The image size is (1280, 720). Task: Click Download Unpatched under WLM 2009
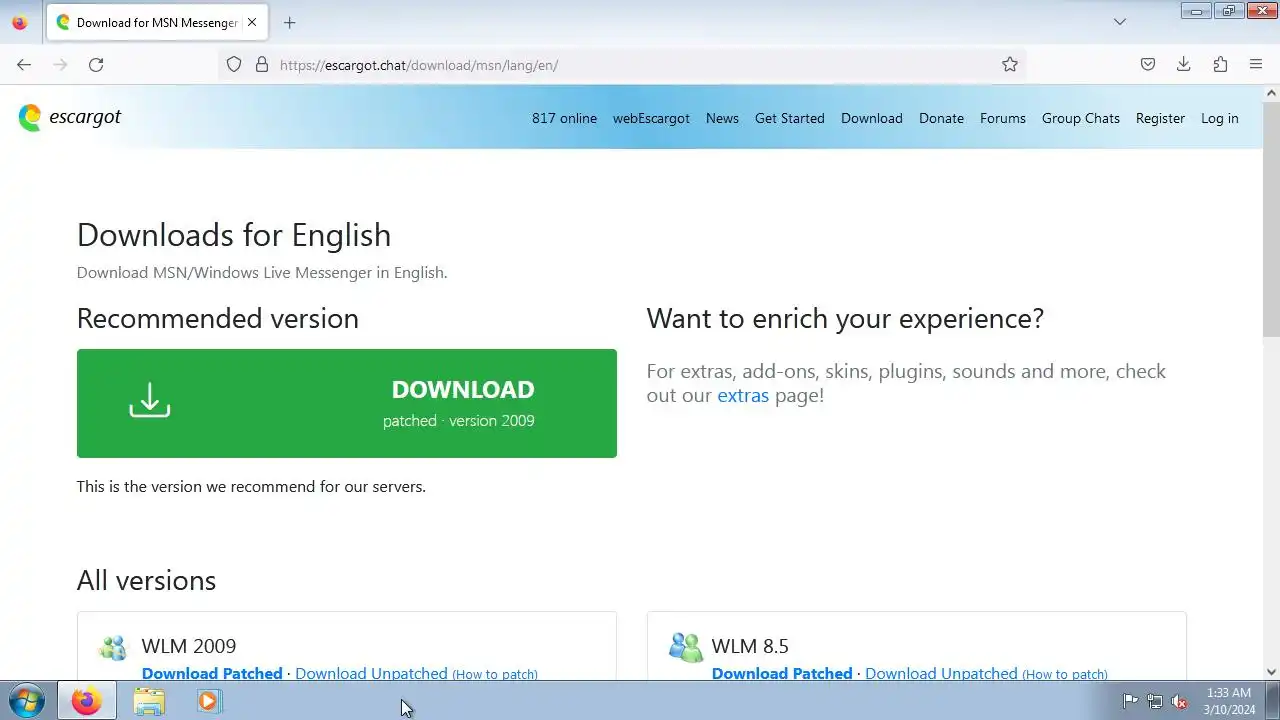371,673
